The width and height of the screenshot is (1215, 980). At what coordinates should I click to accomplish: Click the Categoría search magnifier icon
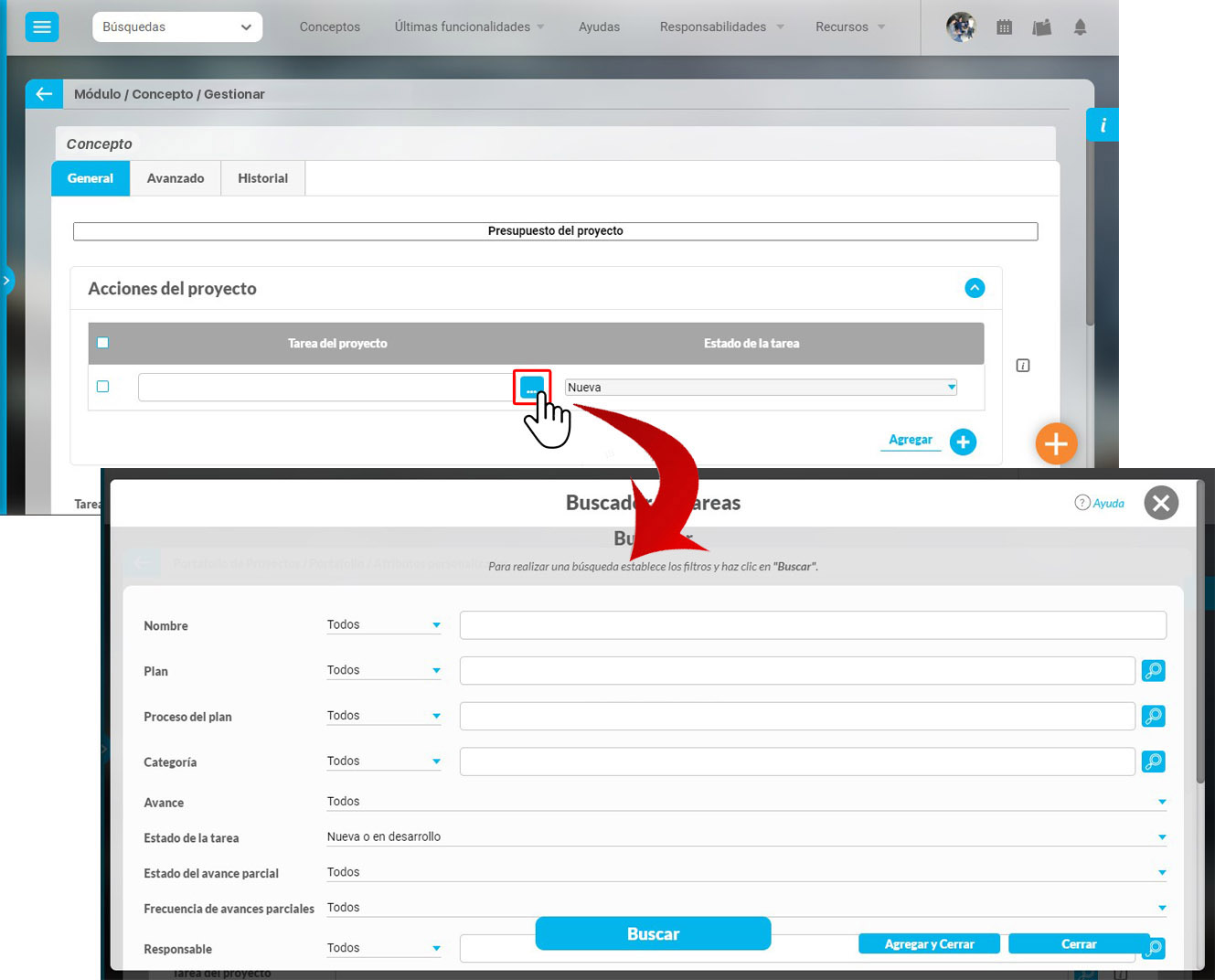coord(1154,762)
